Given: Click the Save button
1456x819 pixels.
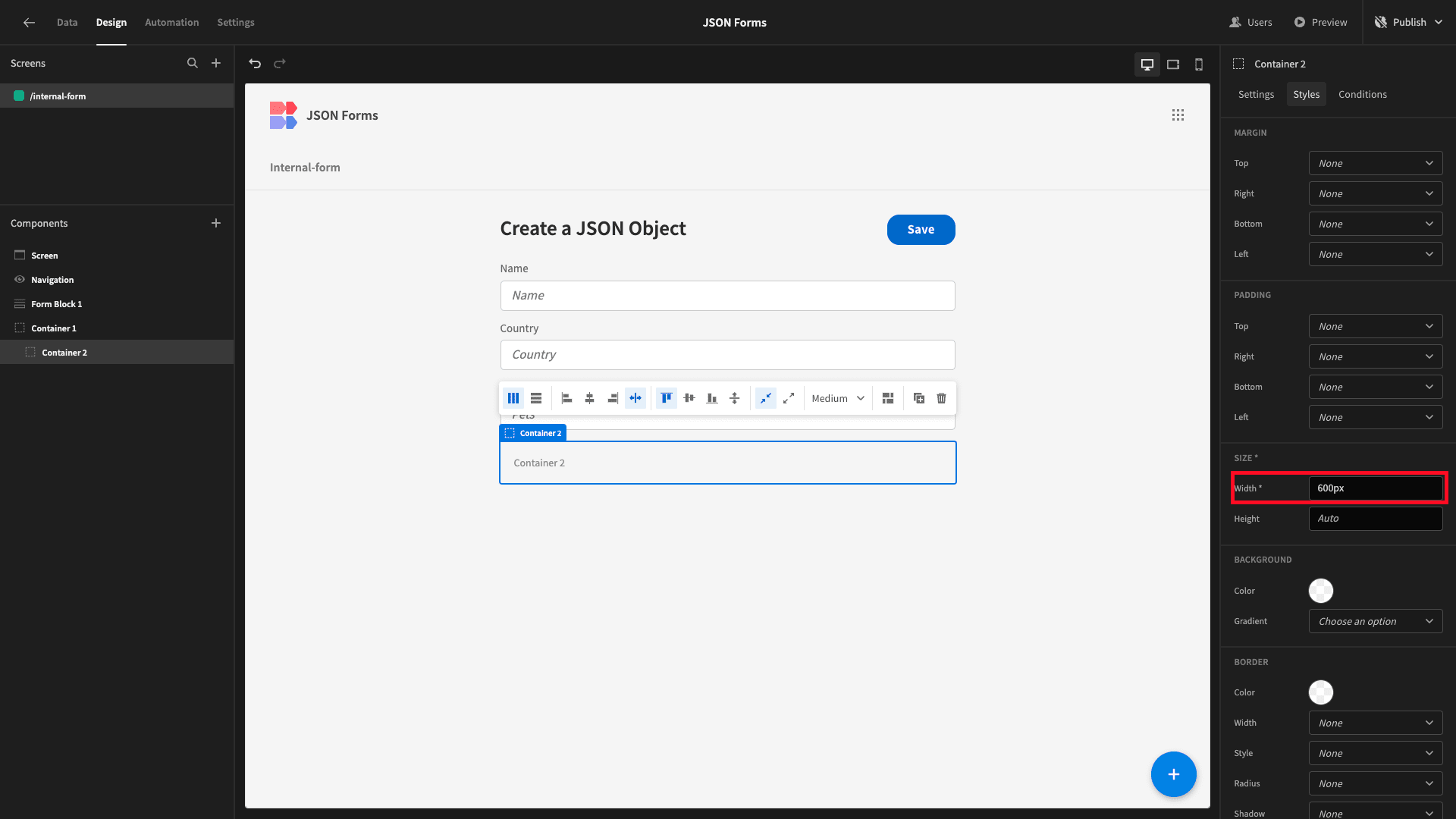Looking at the screenshot, I should tap(921, 230).
